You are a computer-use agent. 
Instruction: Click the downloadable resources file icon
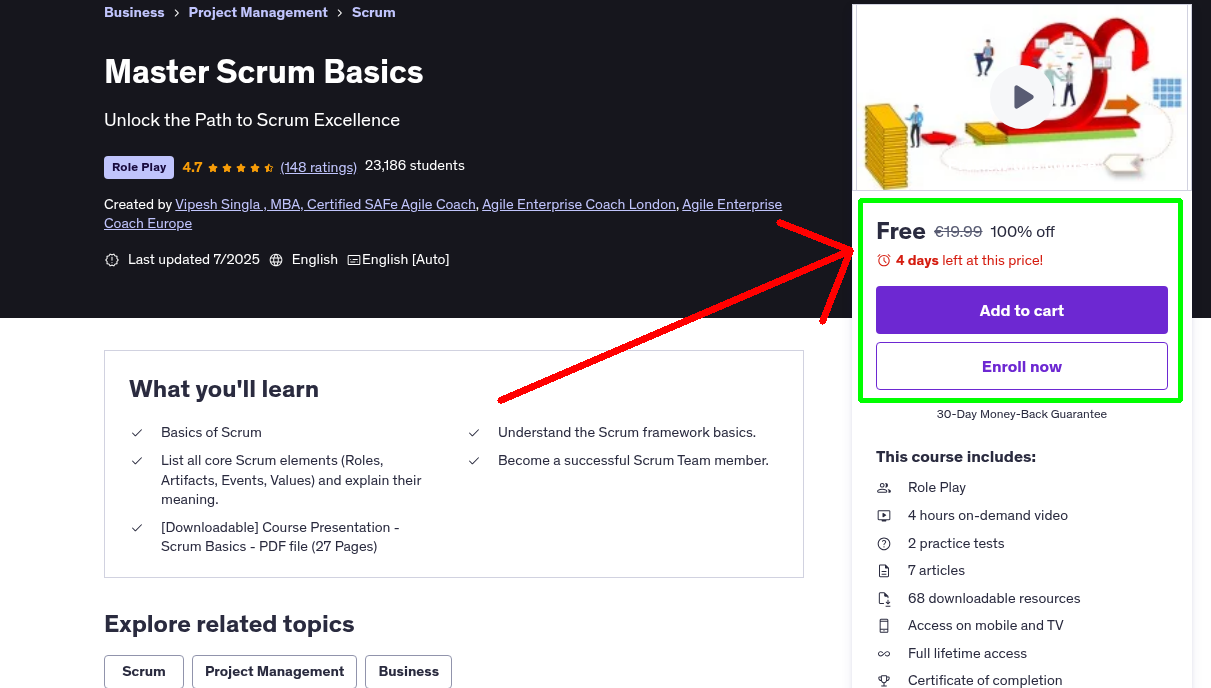click(884, 599)
